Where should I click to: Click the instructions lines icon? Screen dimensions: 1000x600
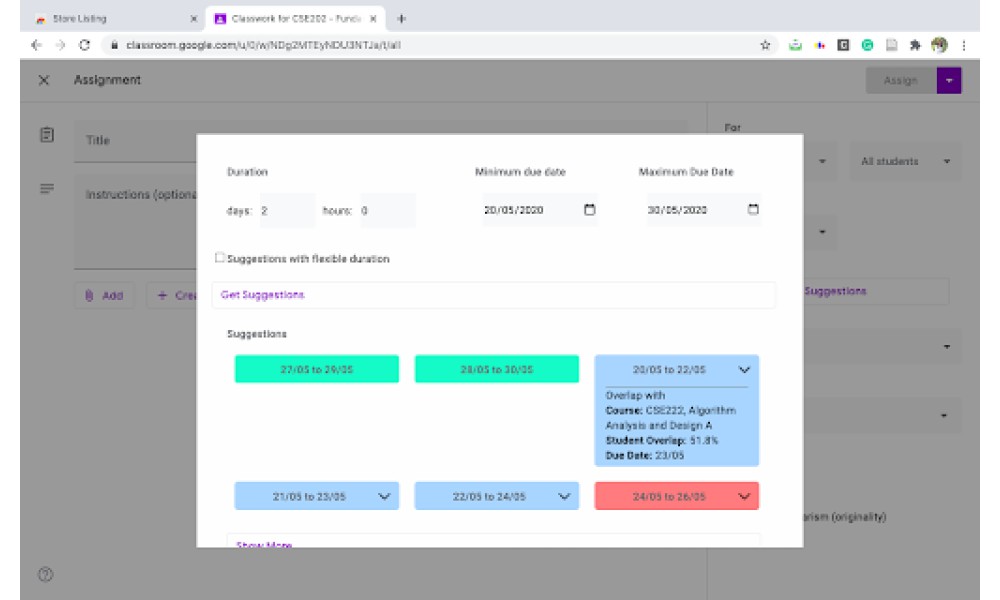pyautogui.click(x=47, y=189)
